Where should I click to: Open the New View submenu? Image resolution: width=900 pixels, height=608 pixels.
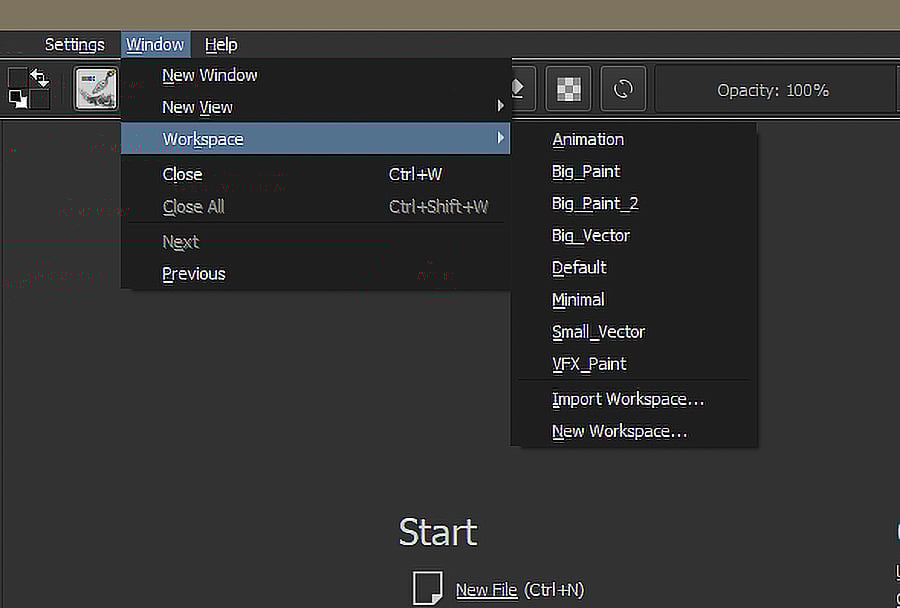[316, 107]
